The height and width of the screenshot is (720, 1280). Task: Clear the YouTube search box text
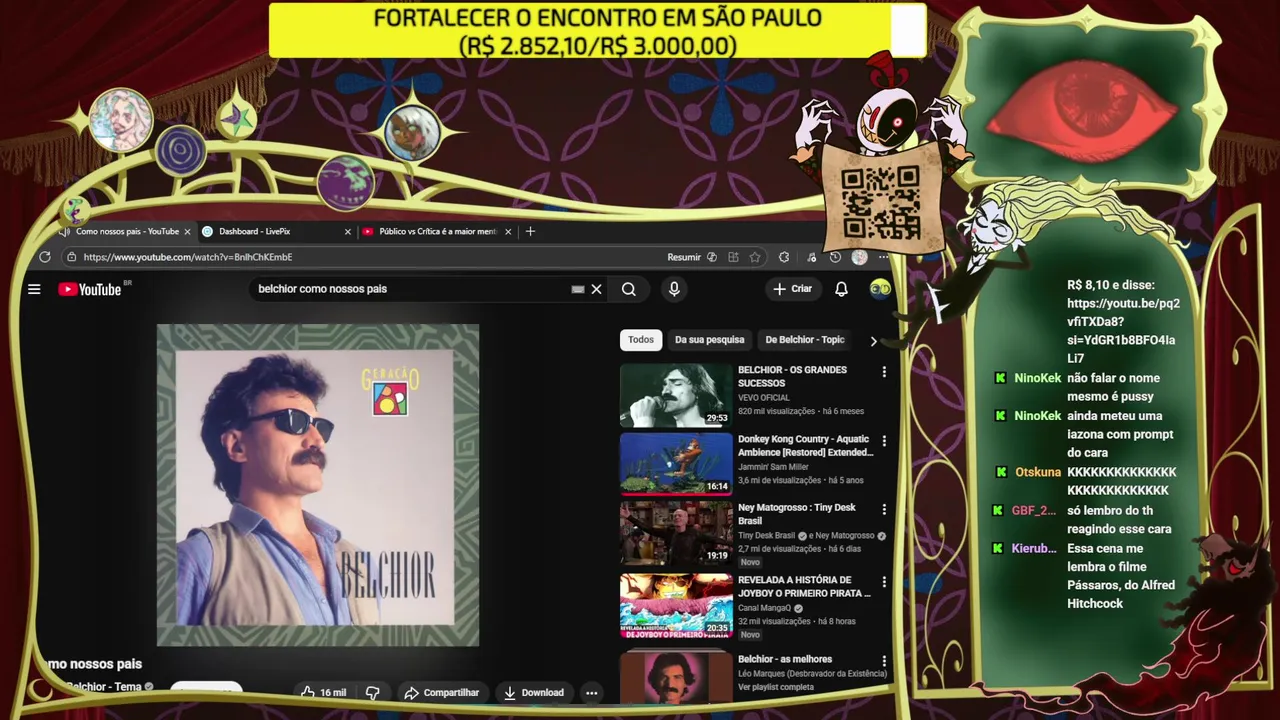click(596, 289)
